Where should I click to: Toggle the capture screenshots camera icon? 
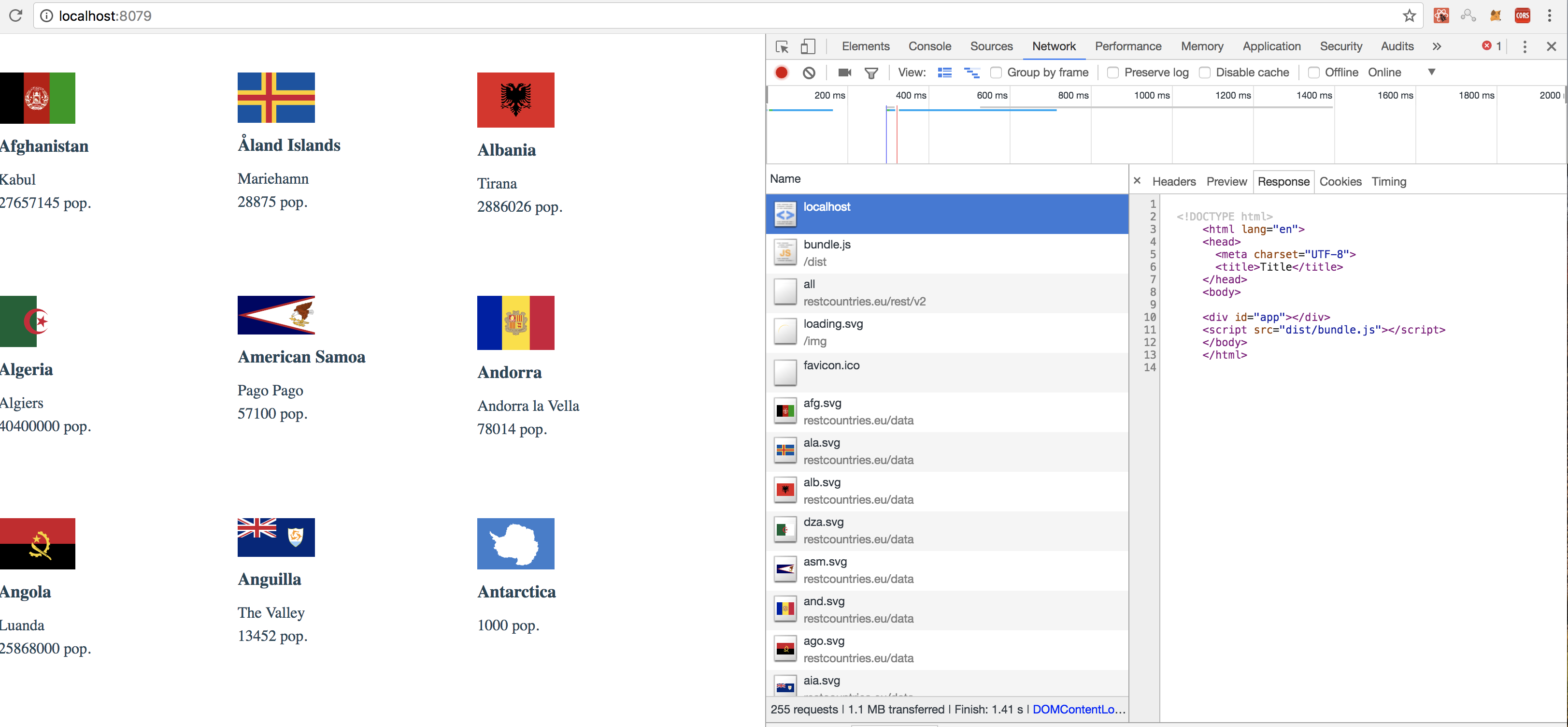844,73
